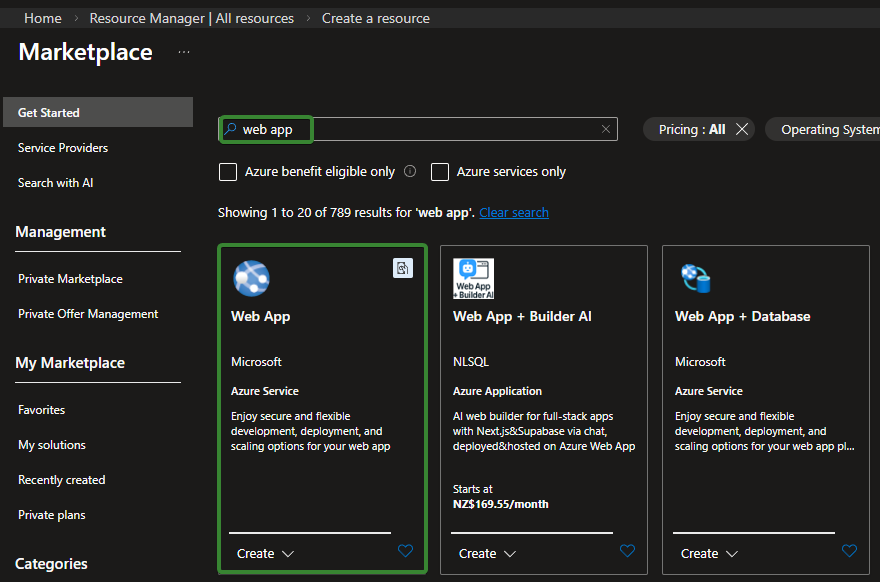Open Azure benefit eligible info icon
Image resolution: width=880 pixels, height=582 pixels.
(410, 172)
